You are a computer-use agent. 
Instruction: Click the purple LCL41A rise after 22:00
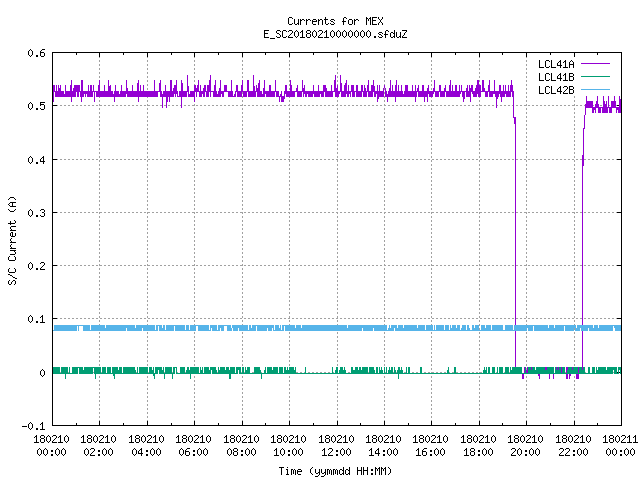tap(582, 245)
